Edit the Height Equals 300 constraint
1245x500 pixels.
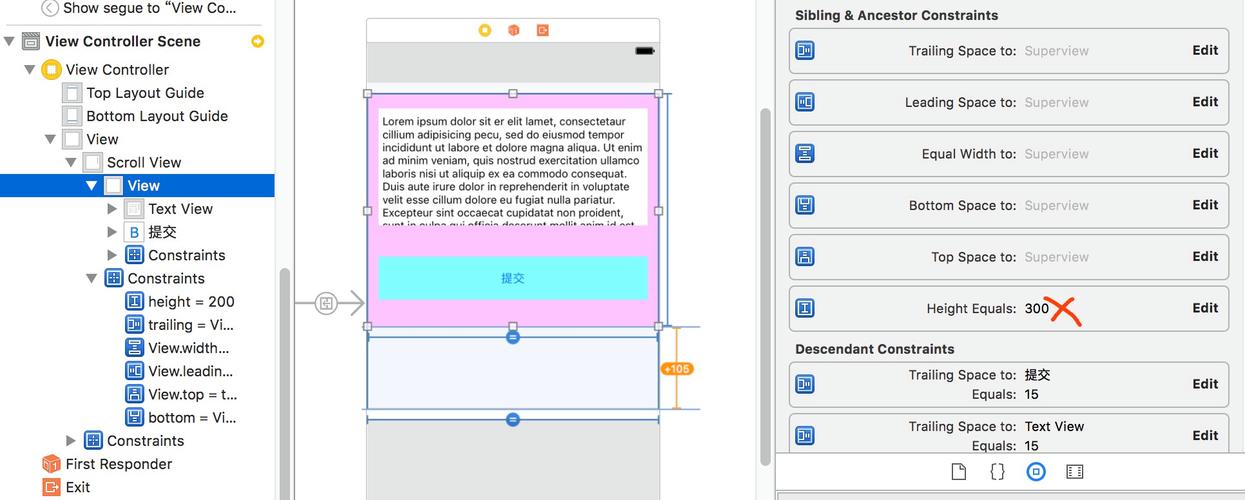[1205, 308]
